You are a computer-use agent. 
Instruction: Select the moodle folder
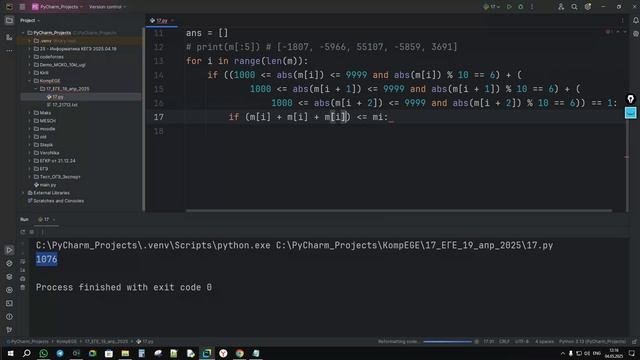pos(44,129)
